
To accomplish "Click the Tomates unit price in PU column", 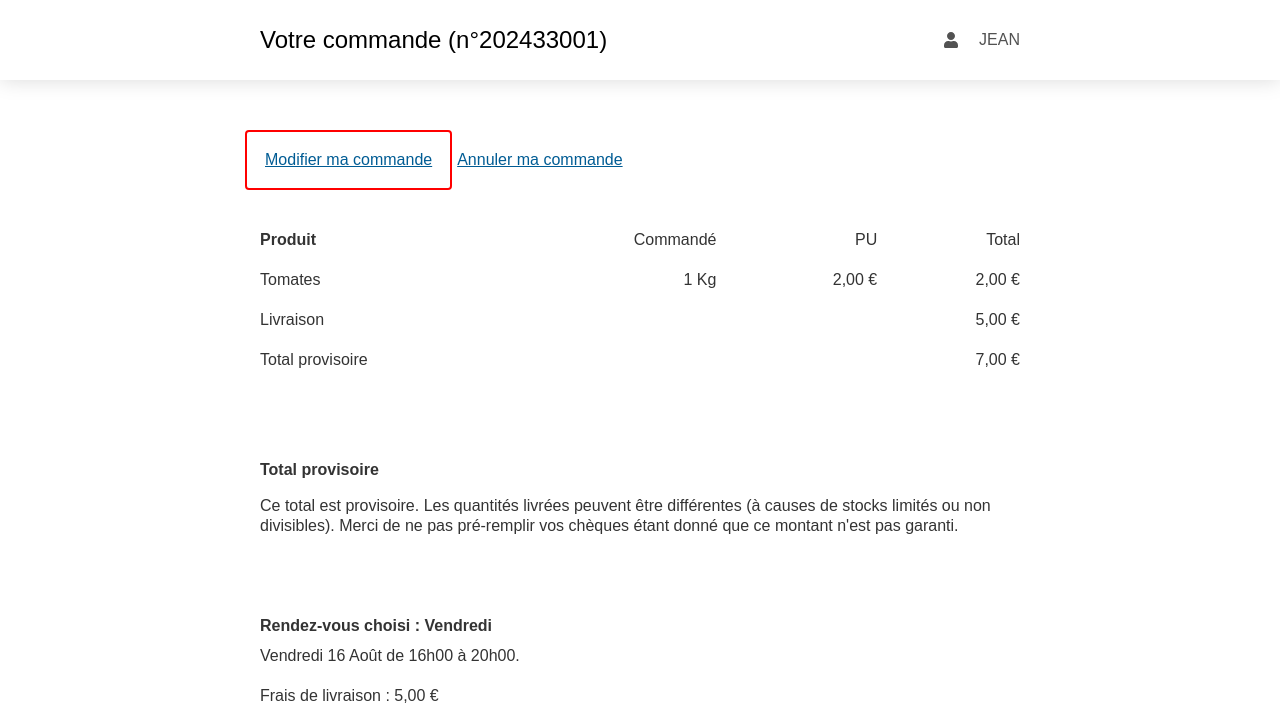I will point(854,280).
